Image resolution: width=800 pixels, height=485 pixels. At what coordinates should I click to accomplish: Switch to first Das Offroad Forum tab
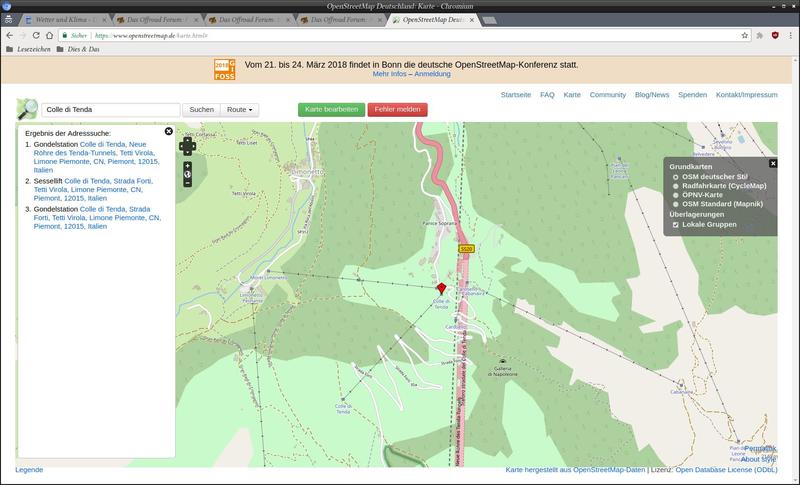click(x=157, y=20)
